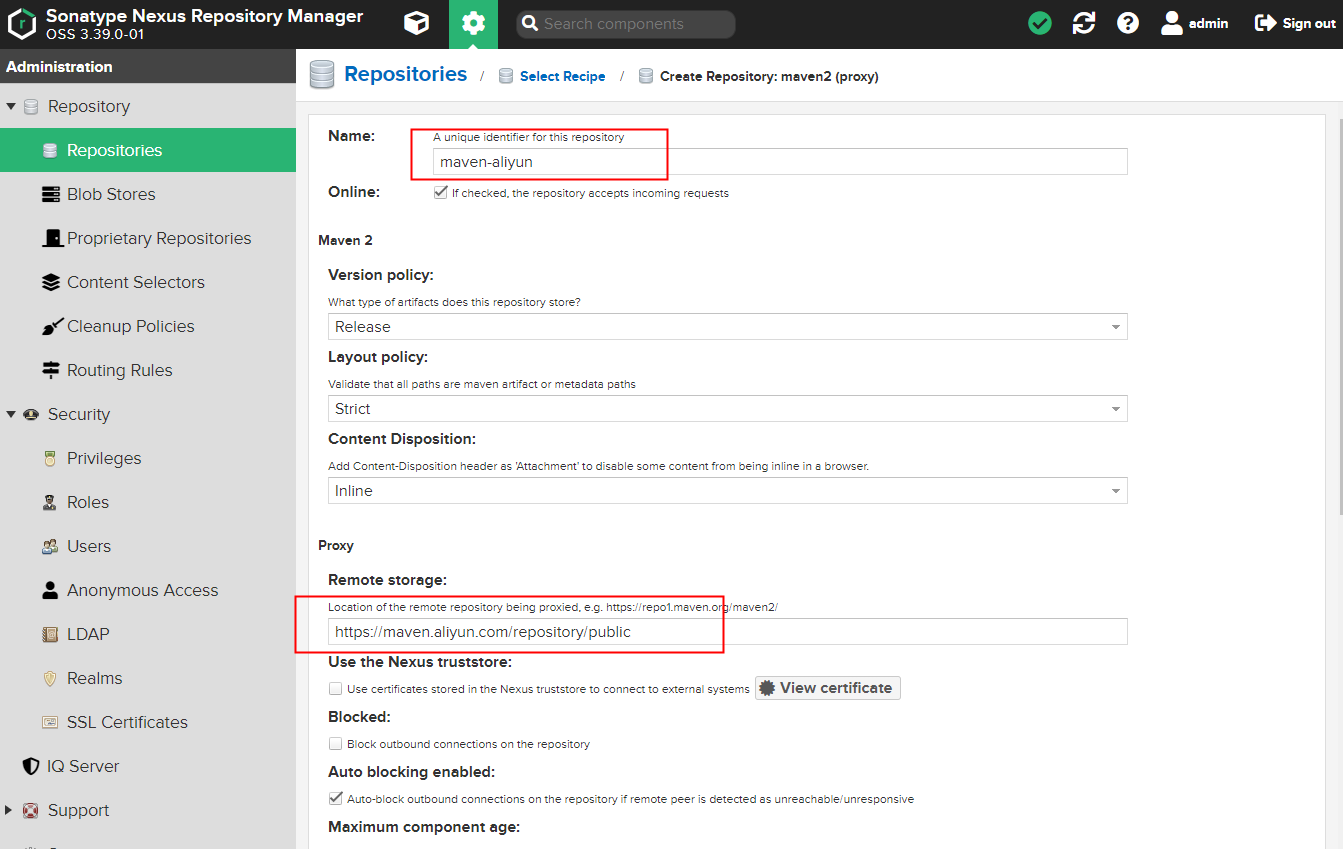
Task: Open Blob Stores menu entry
Action: pos(148,194)
